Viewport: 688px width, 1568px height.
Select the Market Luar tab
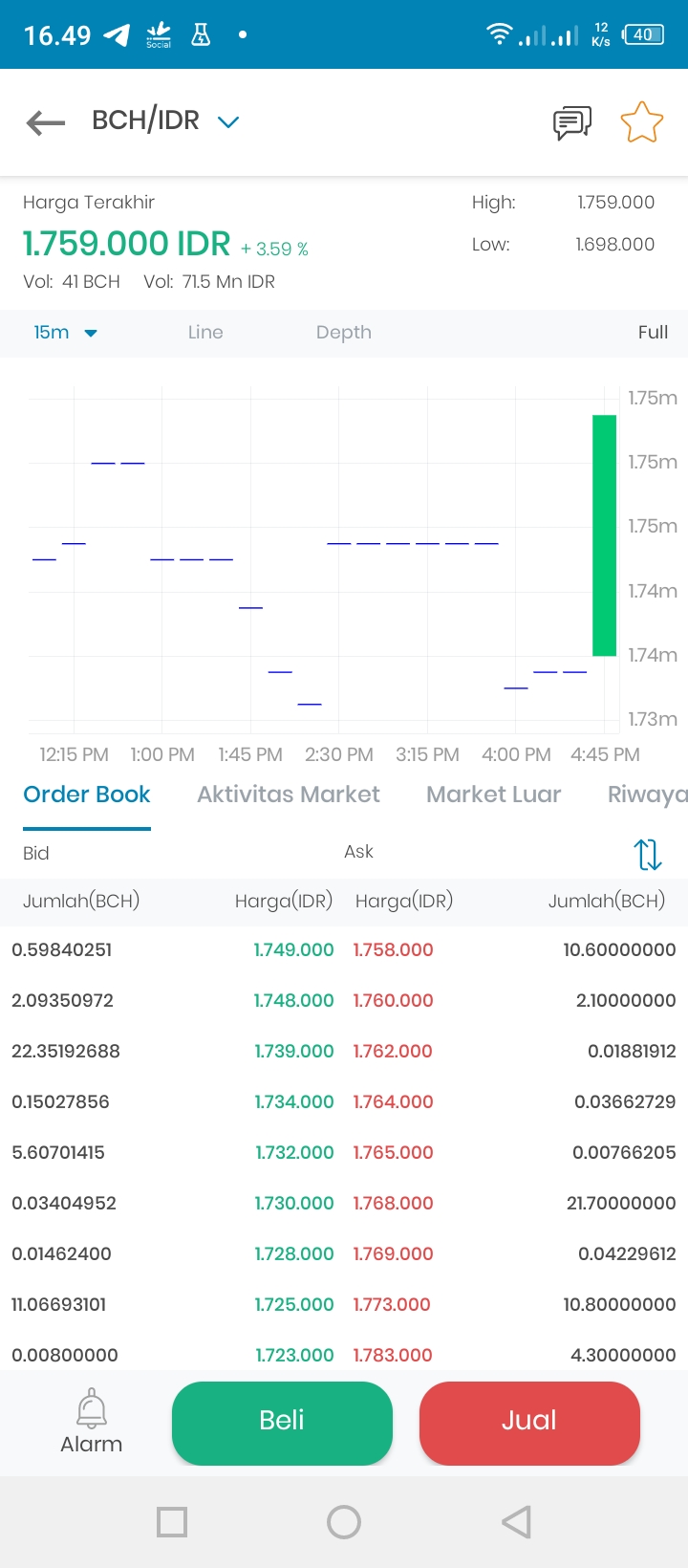coord(494,795)
